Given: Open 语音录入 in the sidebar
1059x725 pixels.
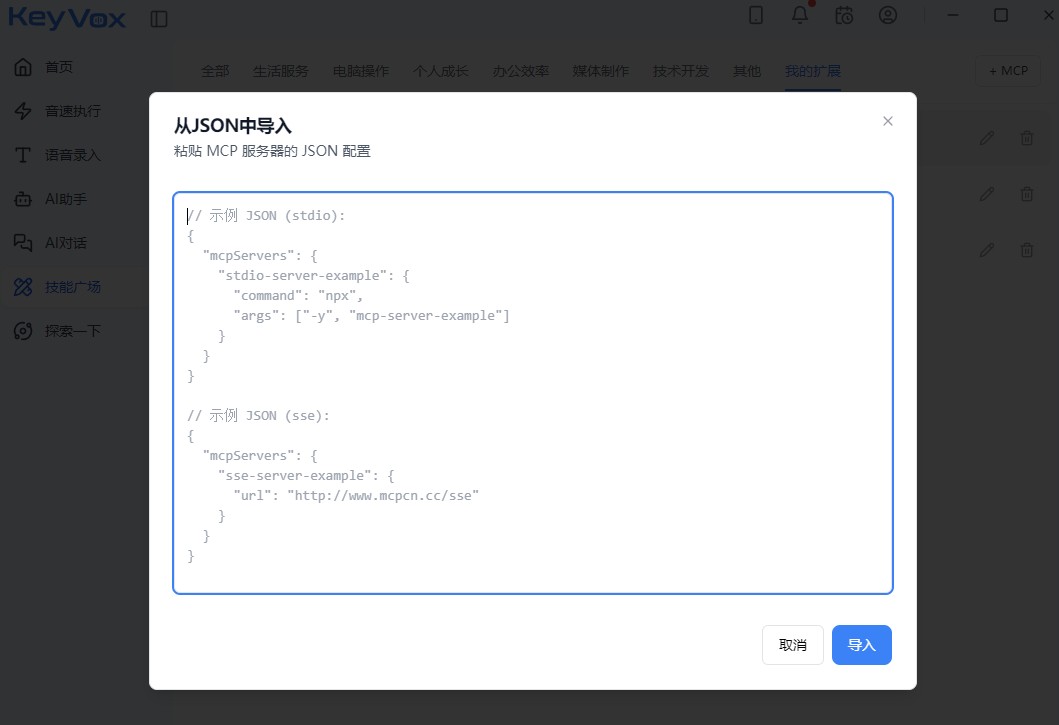Looking at the screenshot, I should point(74,155).
